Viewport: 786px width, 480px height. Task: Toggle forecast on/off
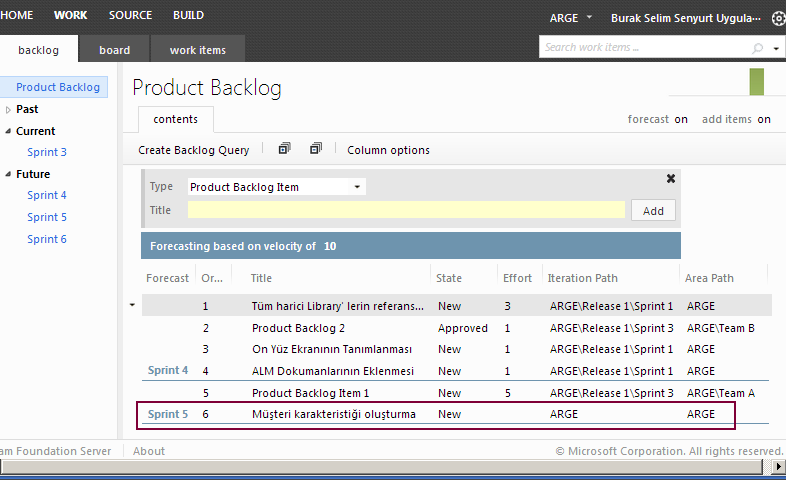(680, 119)
